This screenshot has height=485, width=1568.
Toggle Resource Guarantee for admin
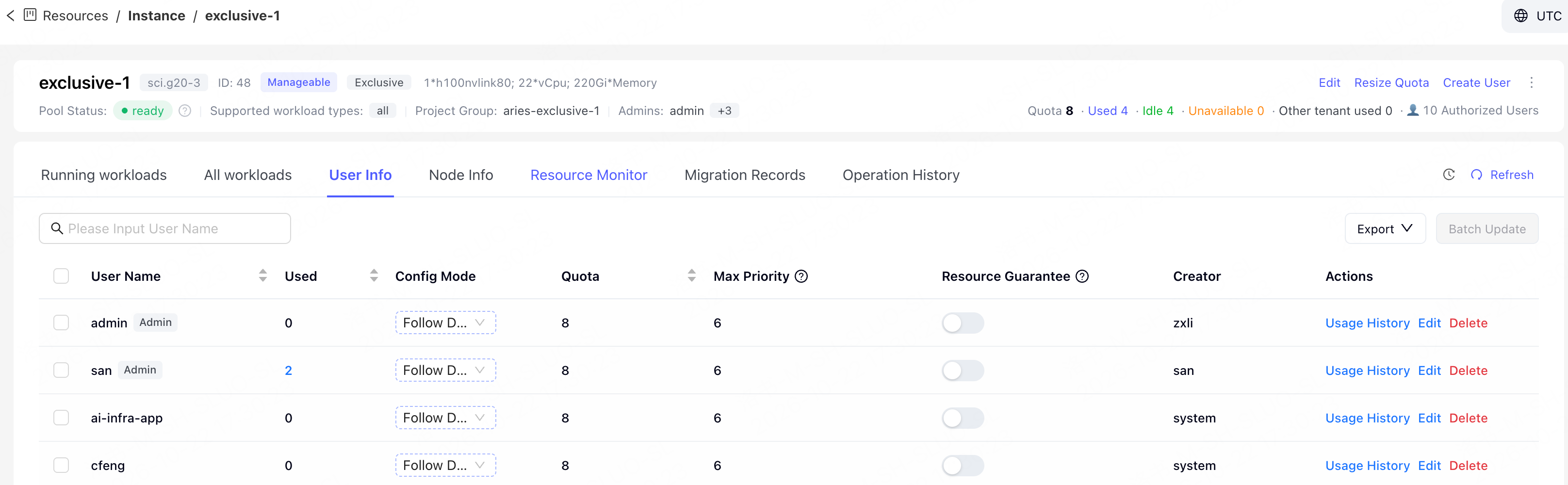pos(963,323)
